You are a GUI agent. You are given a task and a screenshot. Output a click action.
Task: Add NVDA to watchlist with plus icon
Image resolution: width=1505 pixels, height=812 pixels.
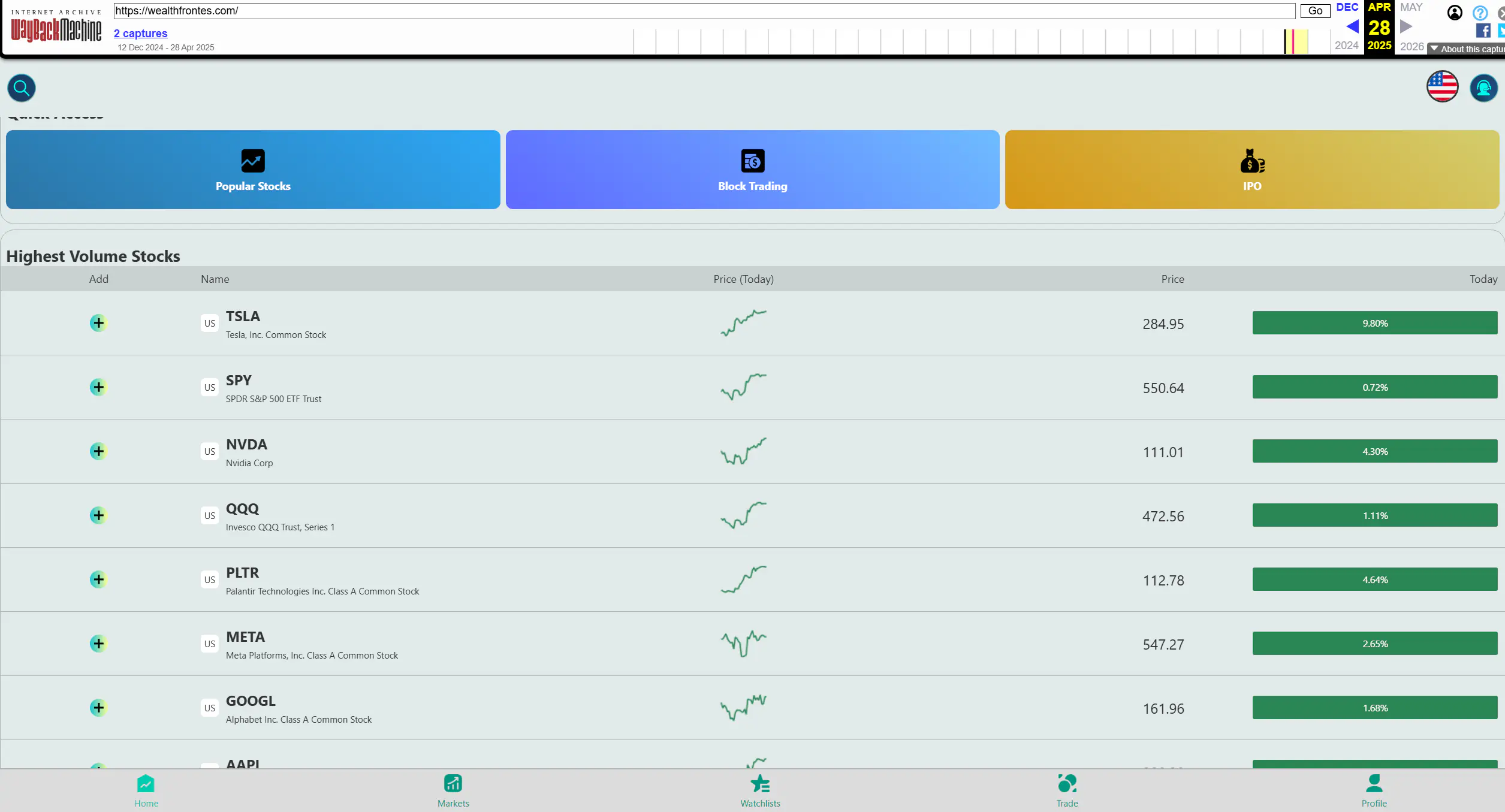98,451
